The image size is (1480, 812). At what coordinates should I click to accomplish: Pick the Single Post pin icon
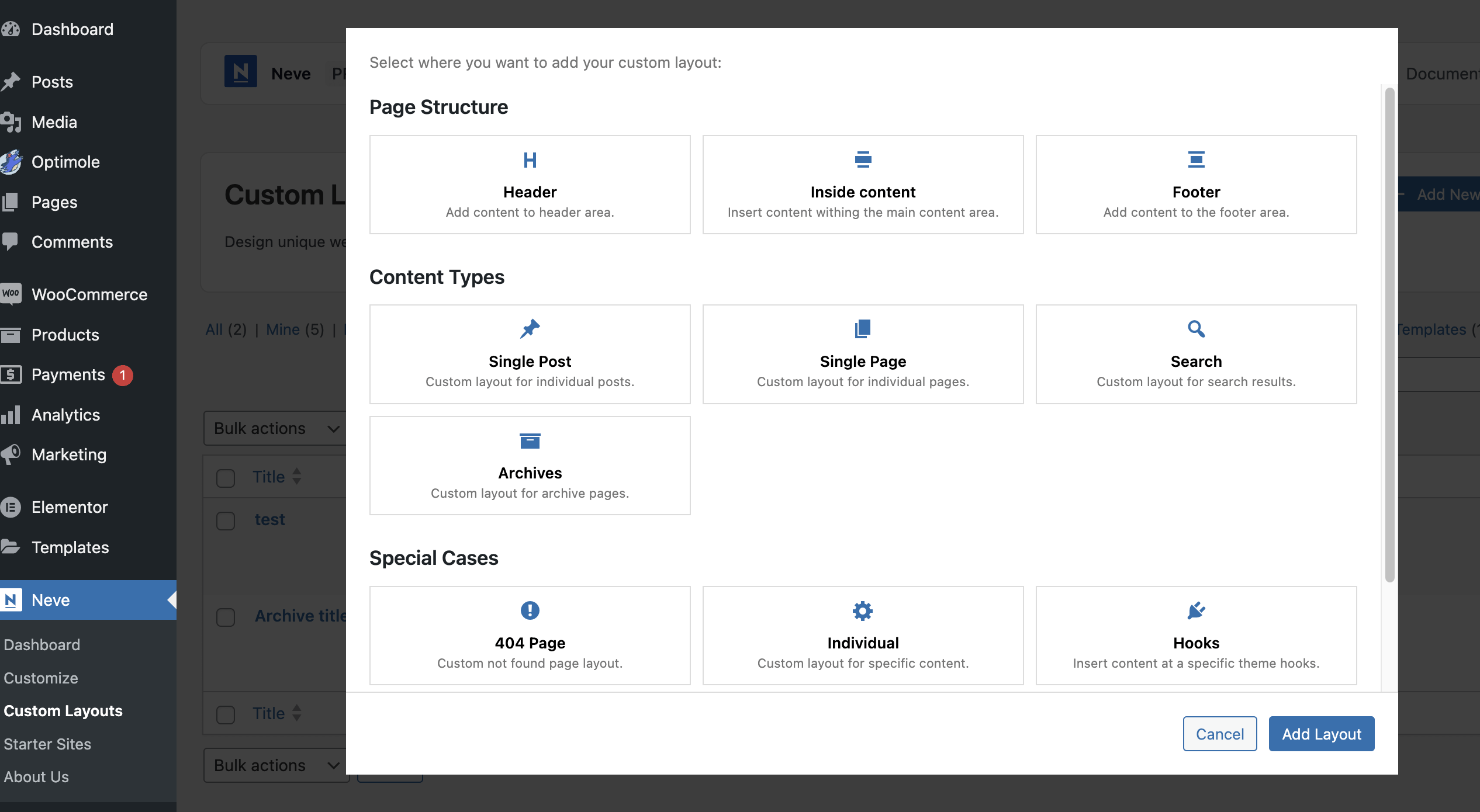[x=530, y=329]
